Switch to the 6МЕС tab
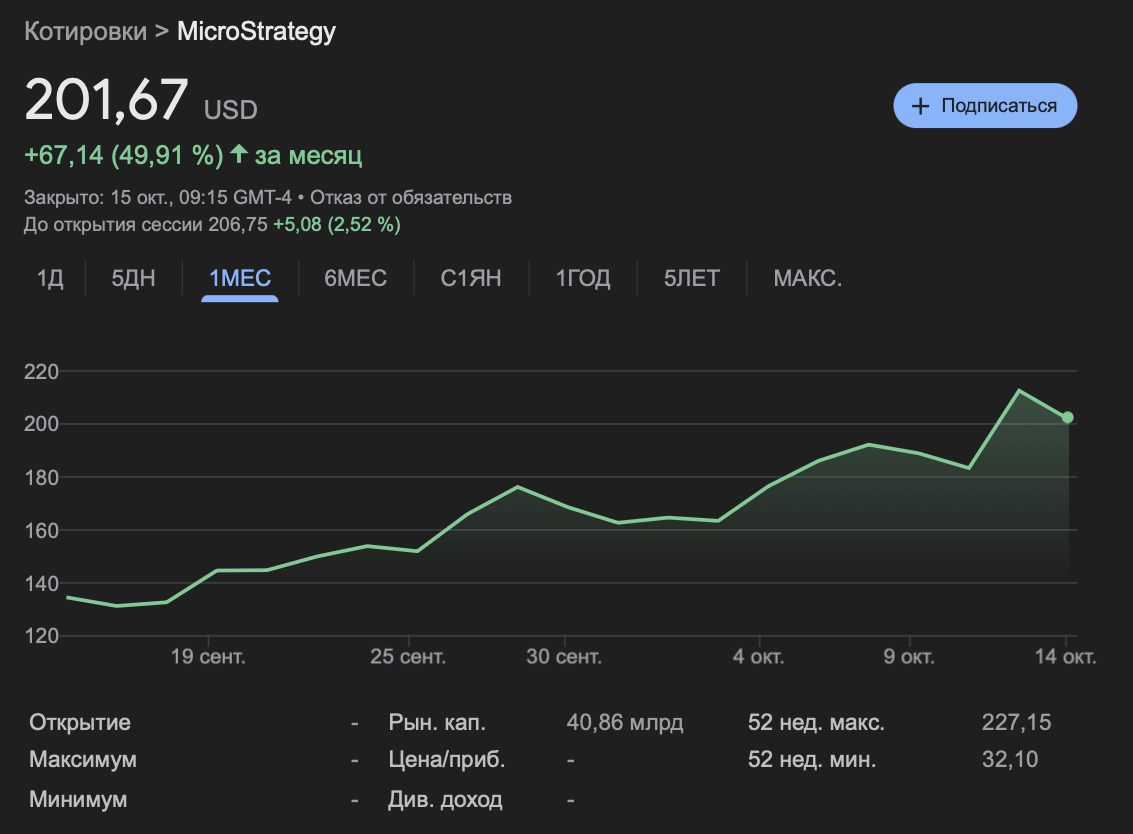 [x=356, y=278]
